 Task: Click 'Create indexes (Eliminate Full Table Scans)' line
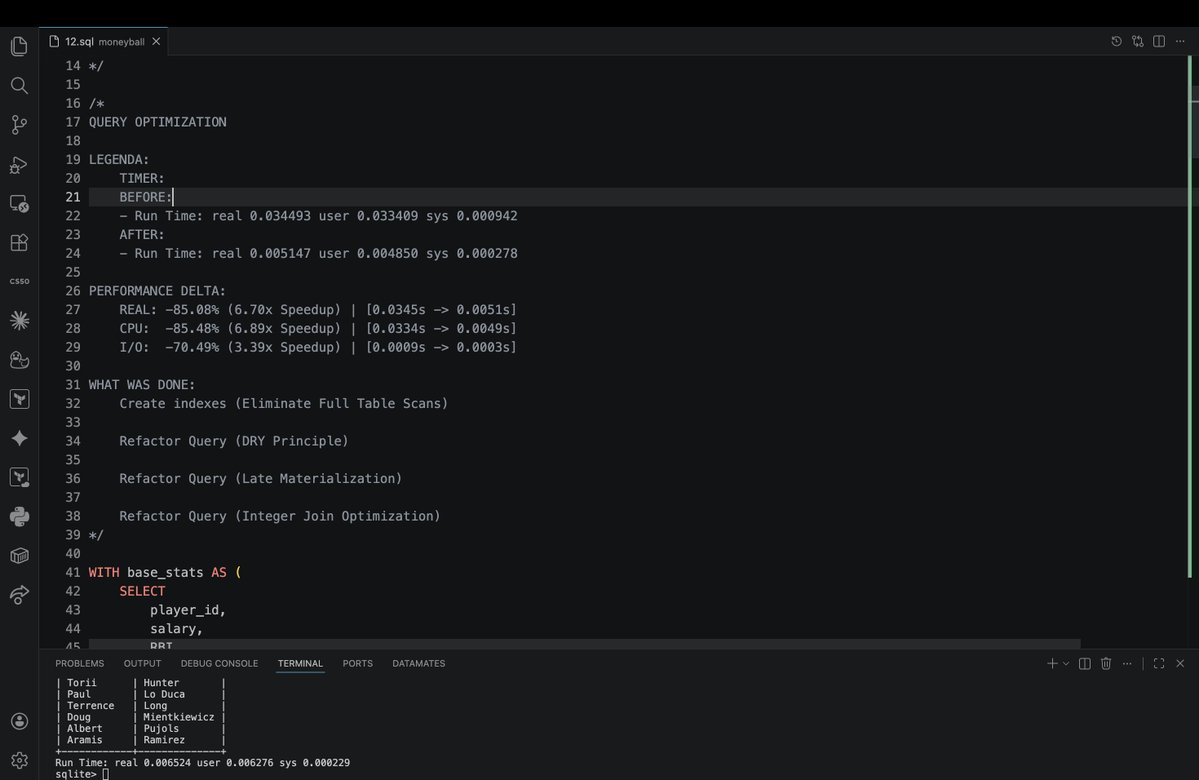(x=284, y=403)
